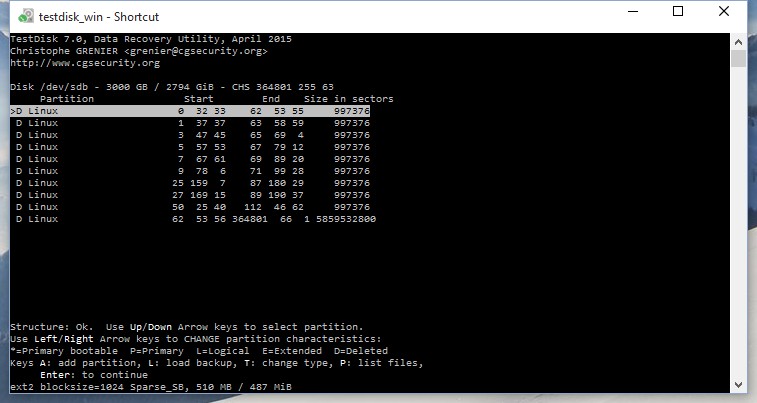Pick Linux partition starting at 5 57 53

click(190, 147)
